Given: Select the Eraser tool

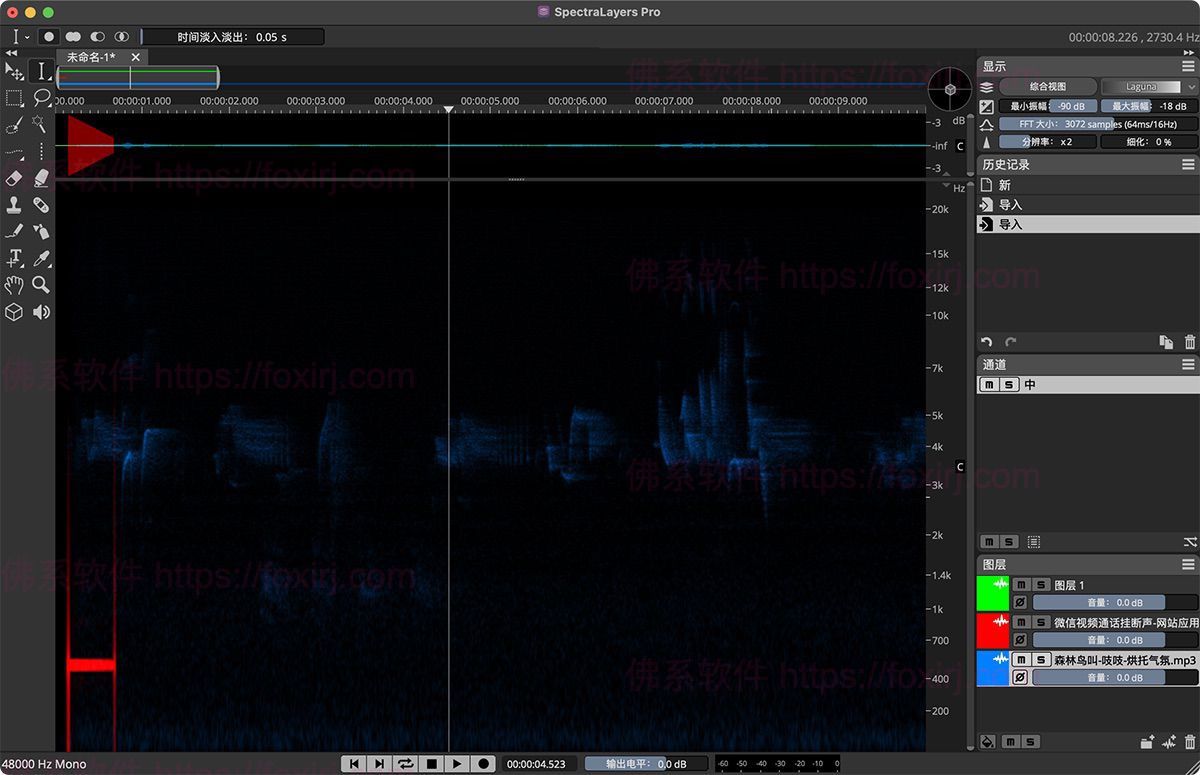Looking at the screenshot, I should tap(14, 178).
